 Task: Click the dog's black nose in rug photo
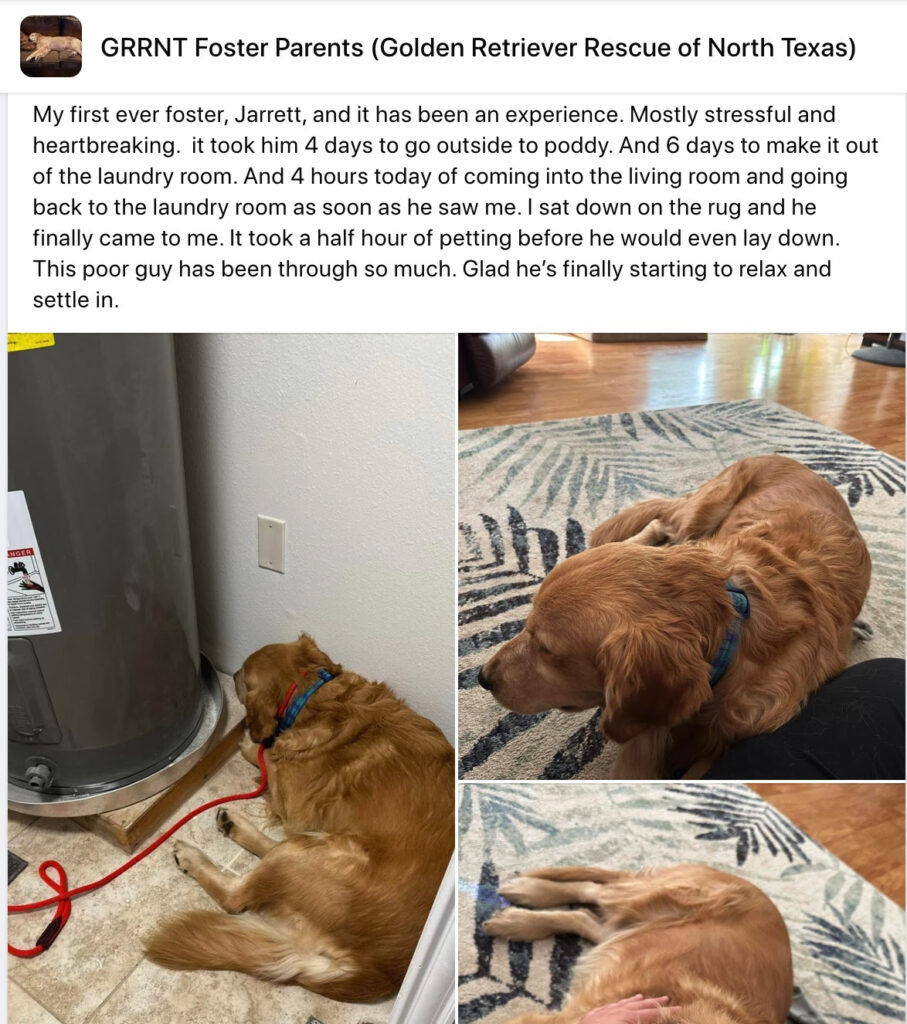point(486,677)
